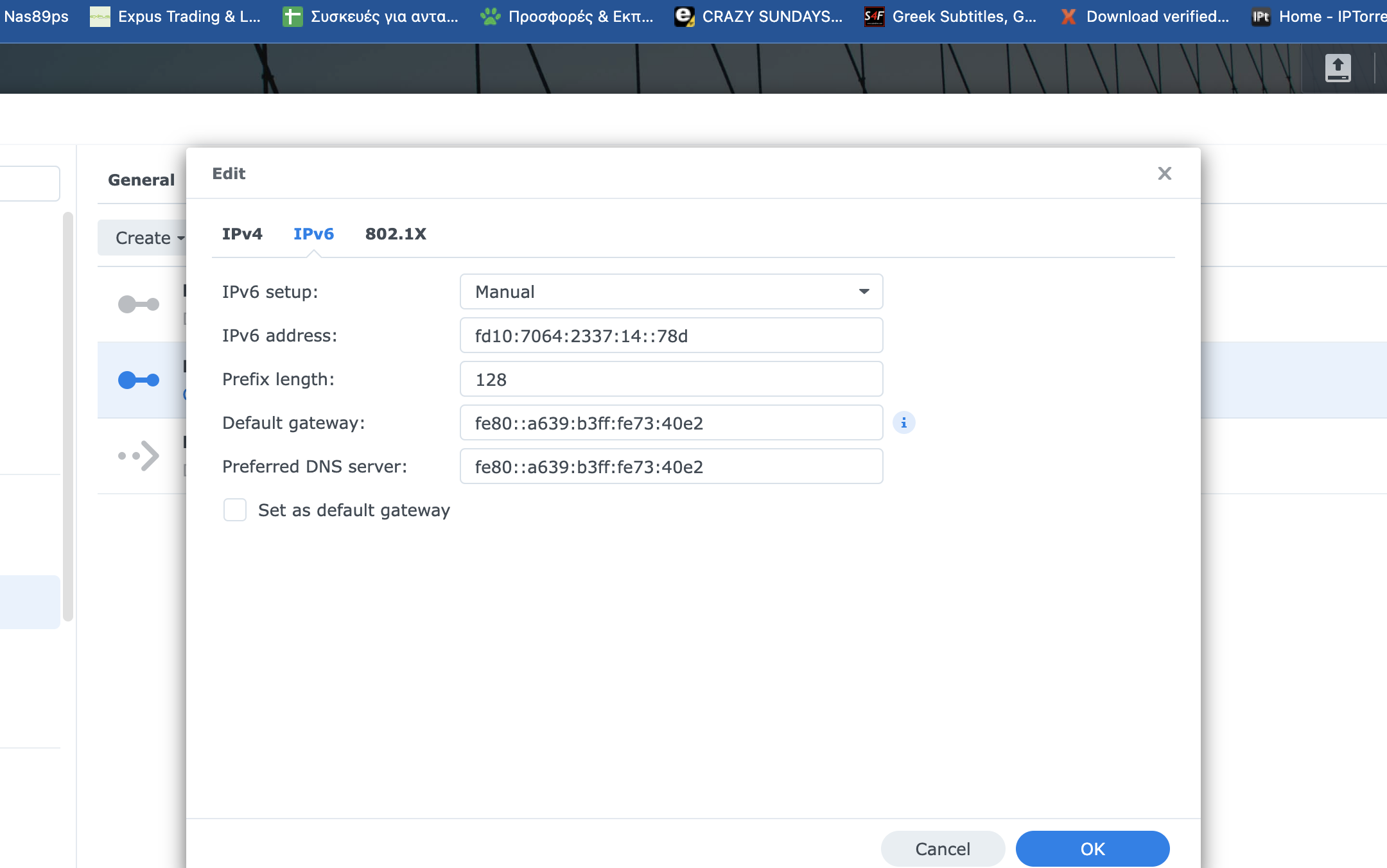Select the blue connected network interface icon
The width and height of the screenshot is (1387, 868).
pyautogui.click(x=138, y=380)
